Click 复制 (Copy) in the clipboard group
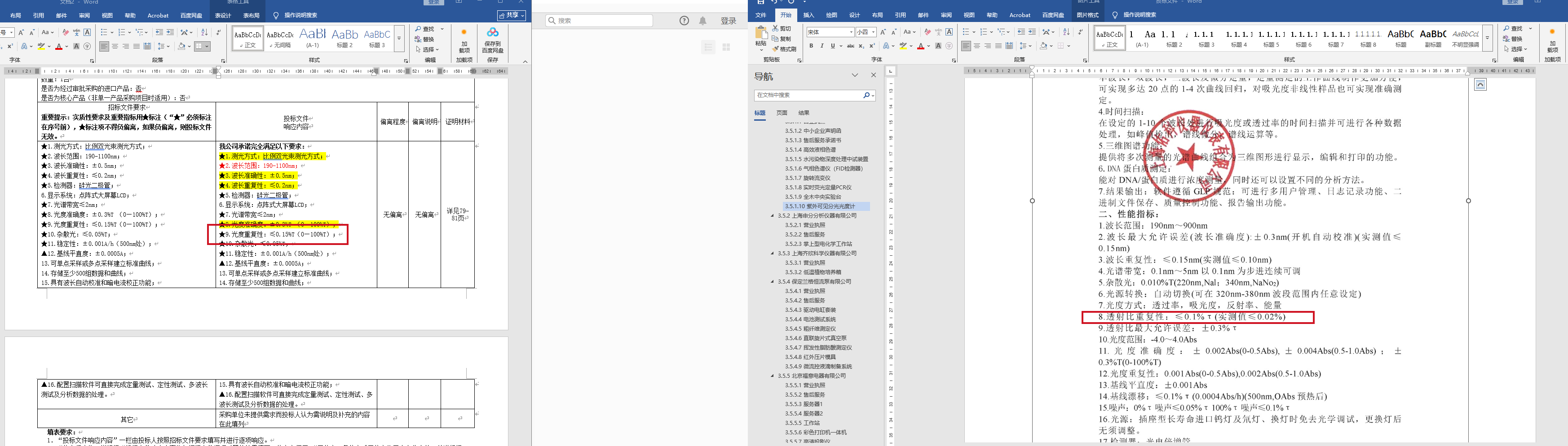 point(782,39)
